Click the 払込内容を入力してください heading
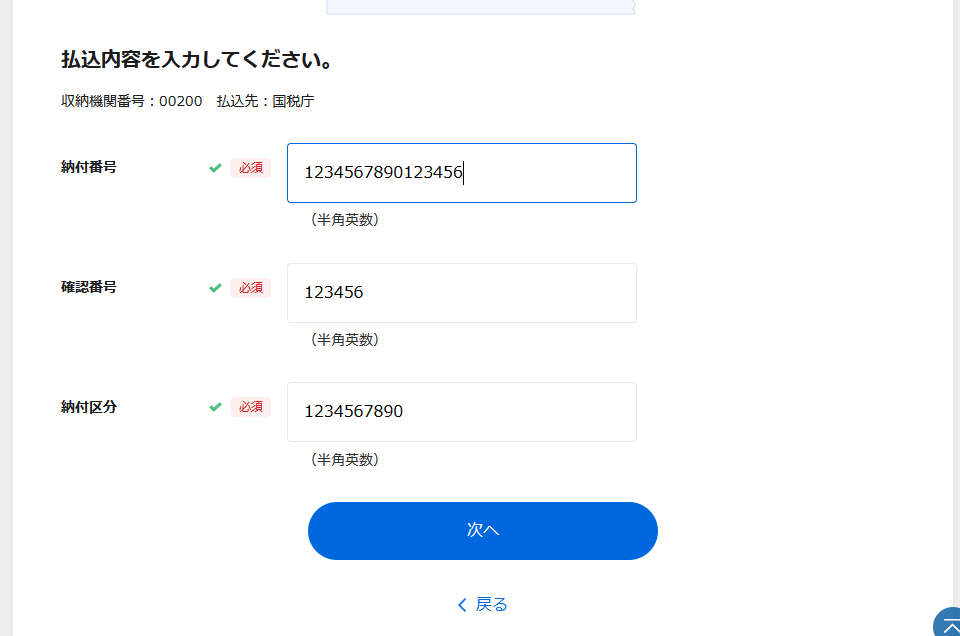This screenshot has height=636, width=960. click(x=197, y=59)
